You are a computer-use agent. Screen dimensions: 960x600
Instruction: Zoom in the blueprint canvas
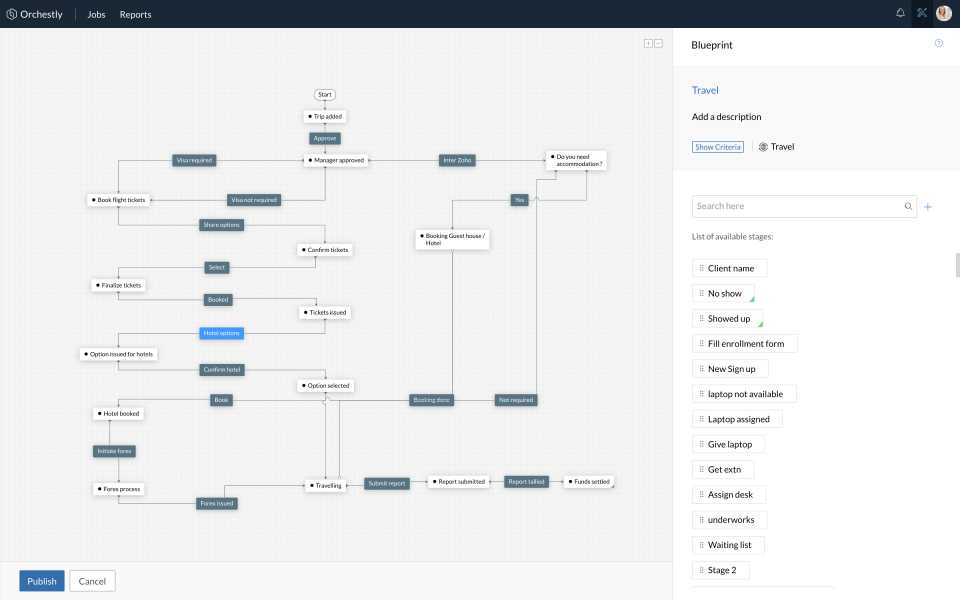click(x=648, y=43)
